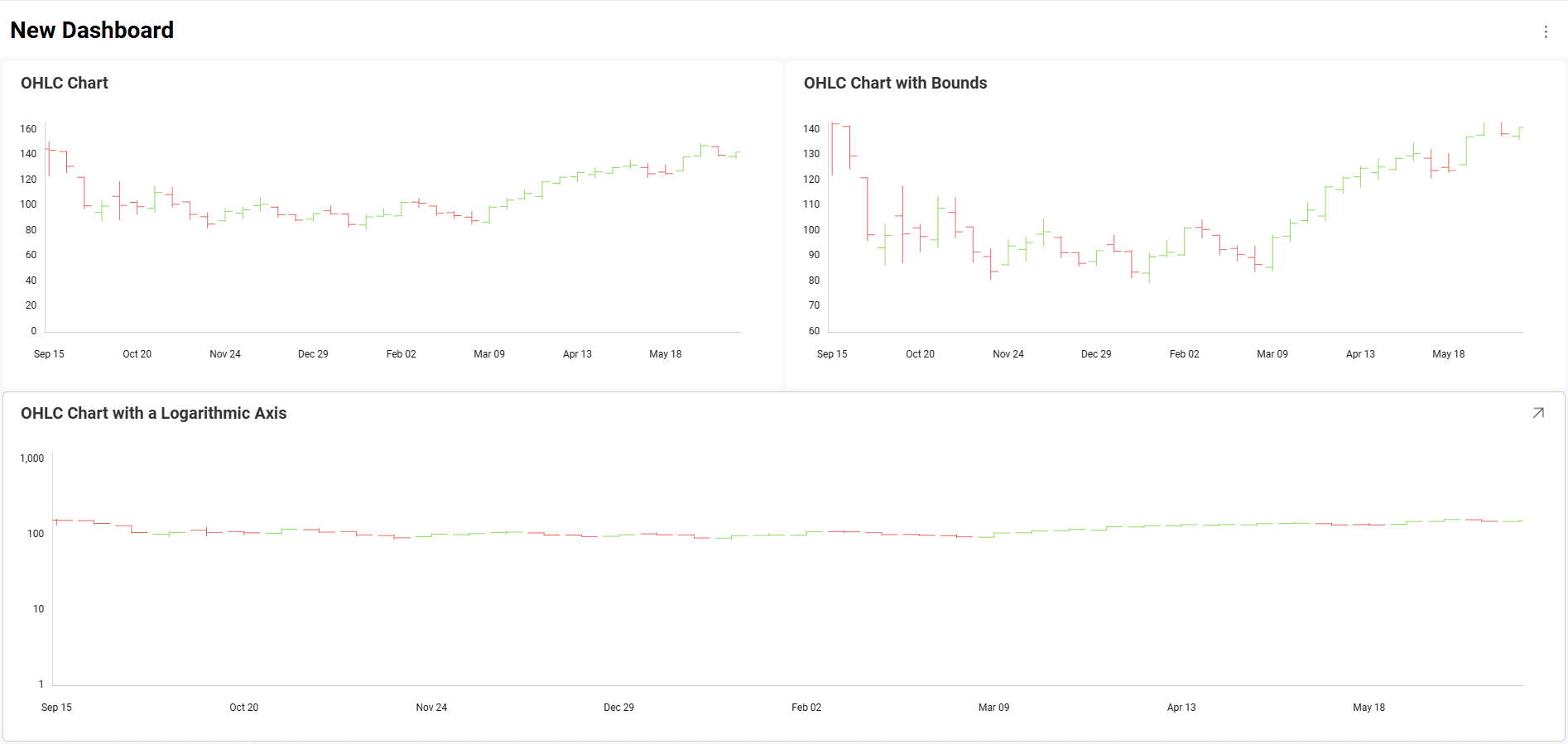This screenshot has width=1568, height=744.
Task: Click the Mar 09 label in Bounds chart
Action: pos(1272,354)
